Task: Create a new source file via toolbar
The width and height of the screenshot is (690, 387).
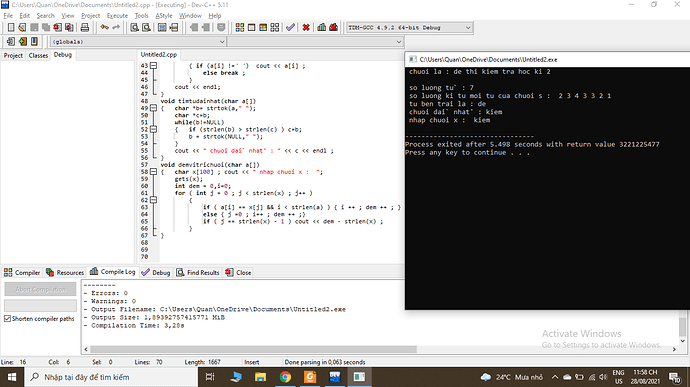Action: click(11, 27)
